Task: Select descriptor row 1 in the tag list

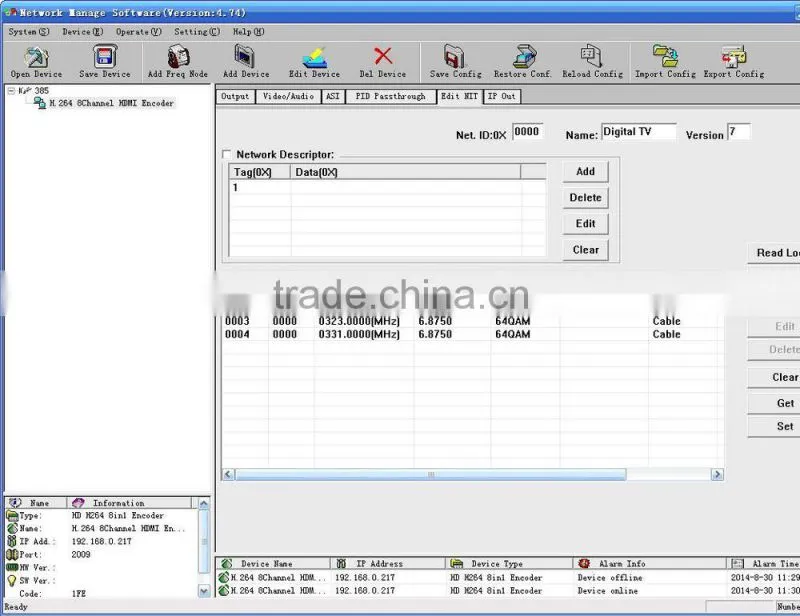Action: click(x=388, y=187)
